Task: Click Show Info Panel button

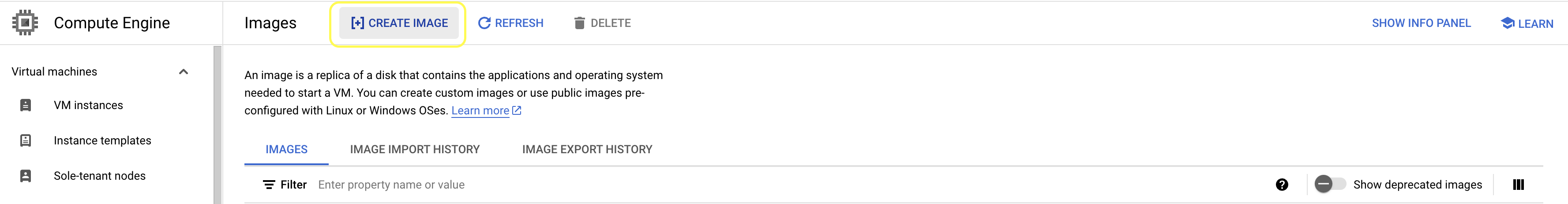Action: (1421, 23)
